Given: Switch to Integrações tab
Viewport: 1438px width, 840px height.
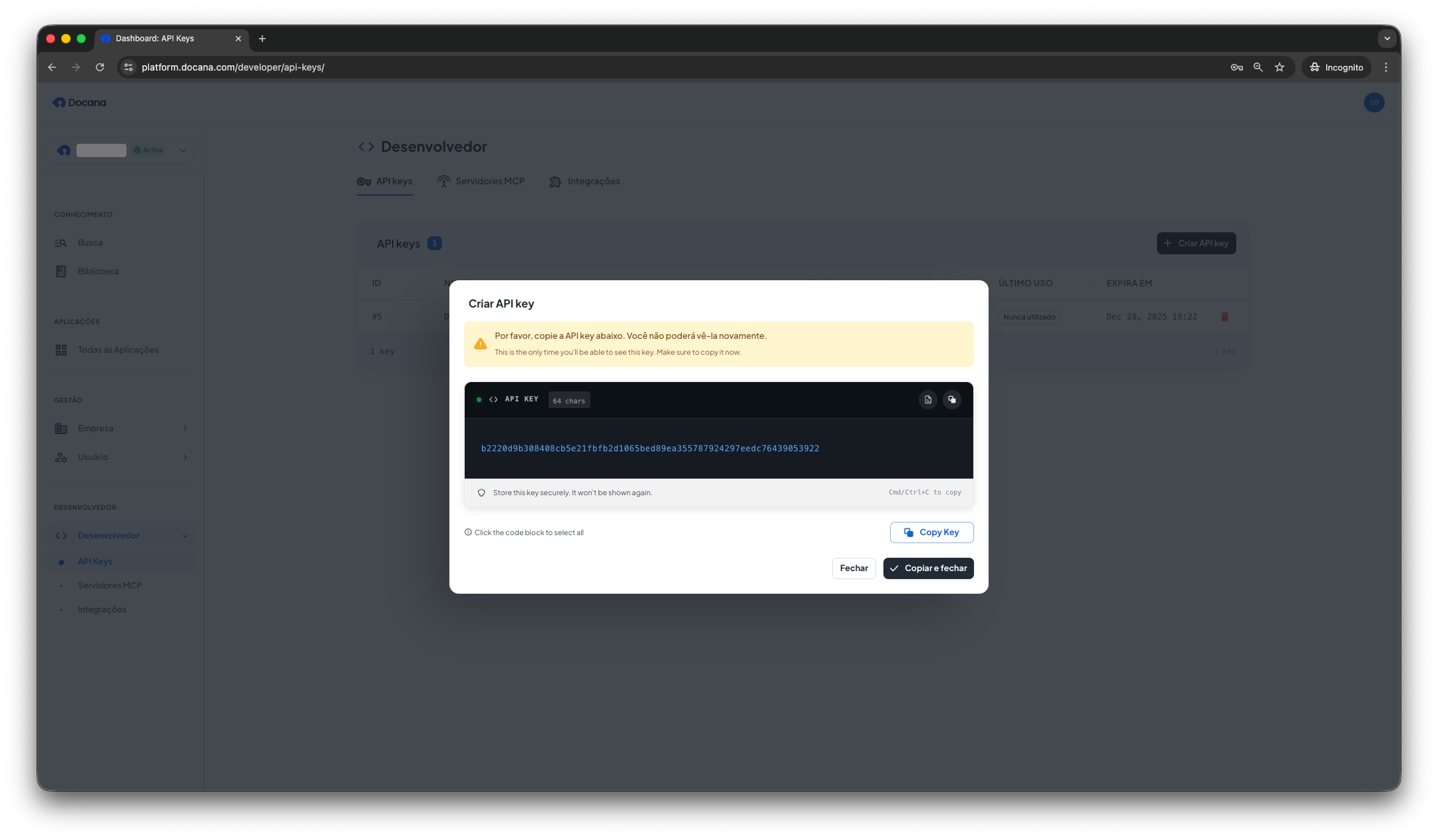Looking at the screenshot, I should pos(585,182).
